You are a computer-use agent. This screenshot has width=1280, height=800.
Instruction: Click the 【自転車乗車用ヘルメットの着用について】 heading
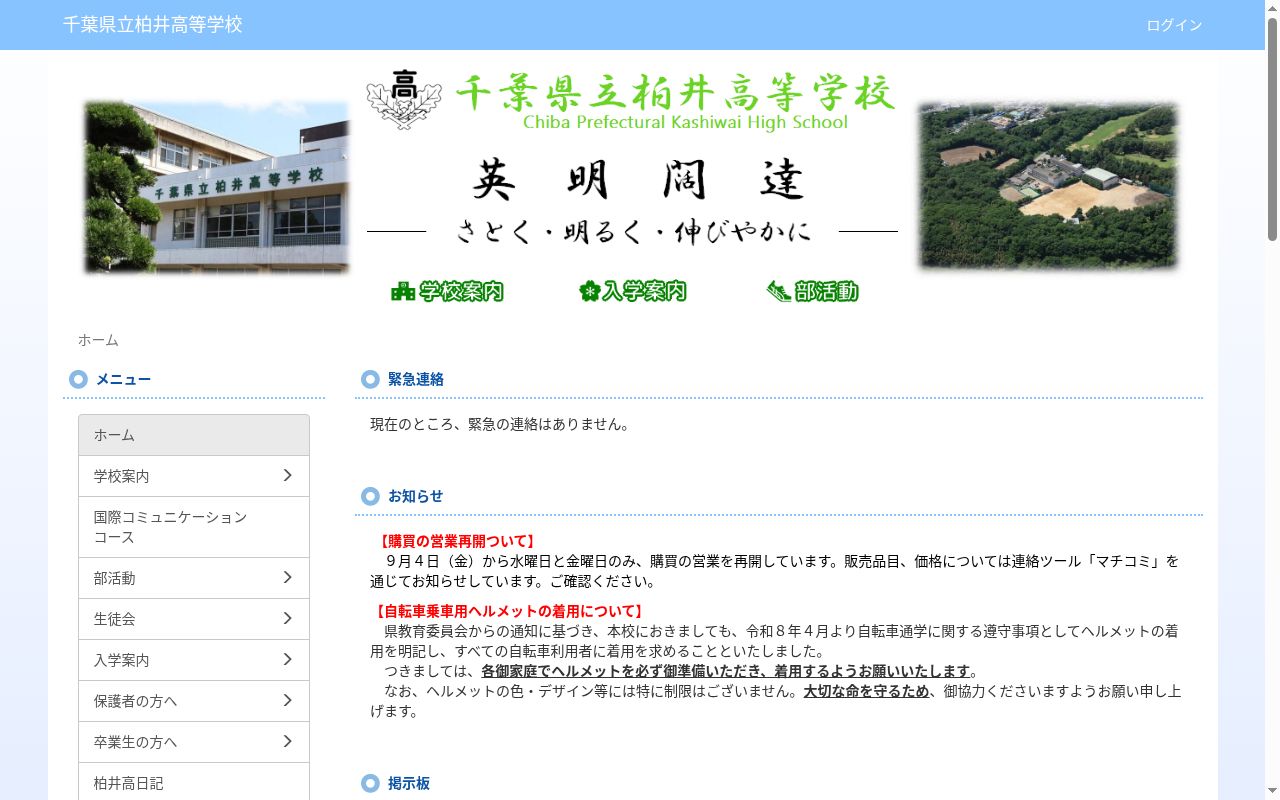coord(509,611)
